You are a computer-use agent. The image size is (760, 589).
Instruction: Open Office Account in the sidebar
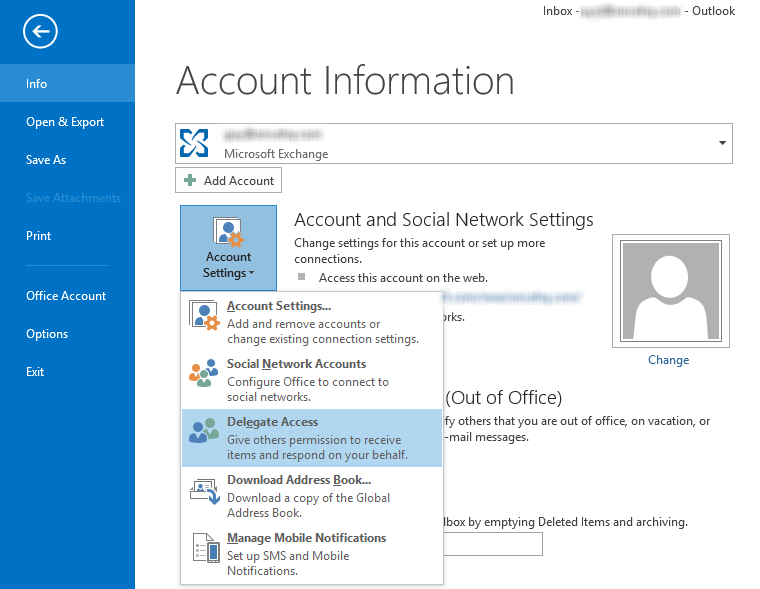click(67, 296)
